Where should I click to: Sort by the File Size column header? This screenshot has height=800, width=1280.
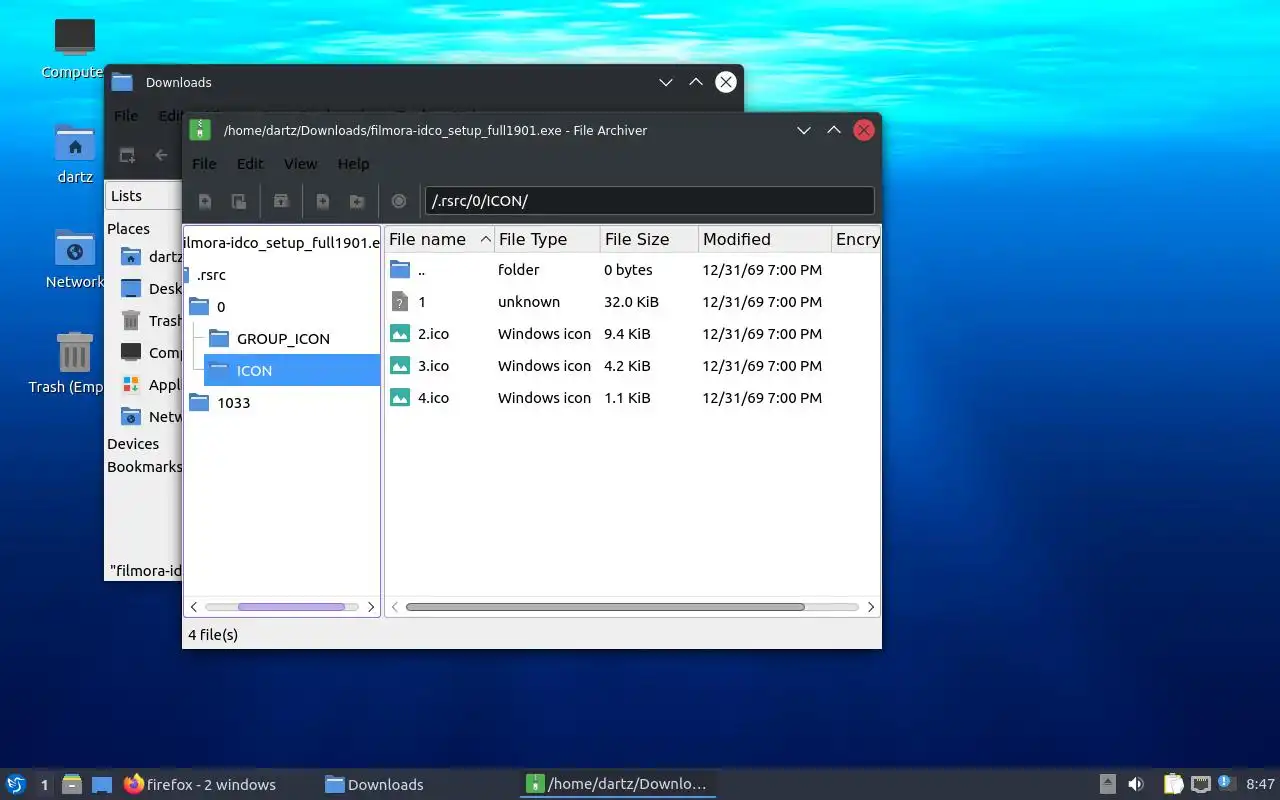coord(650,239)
